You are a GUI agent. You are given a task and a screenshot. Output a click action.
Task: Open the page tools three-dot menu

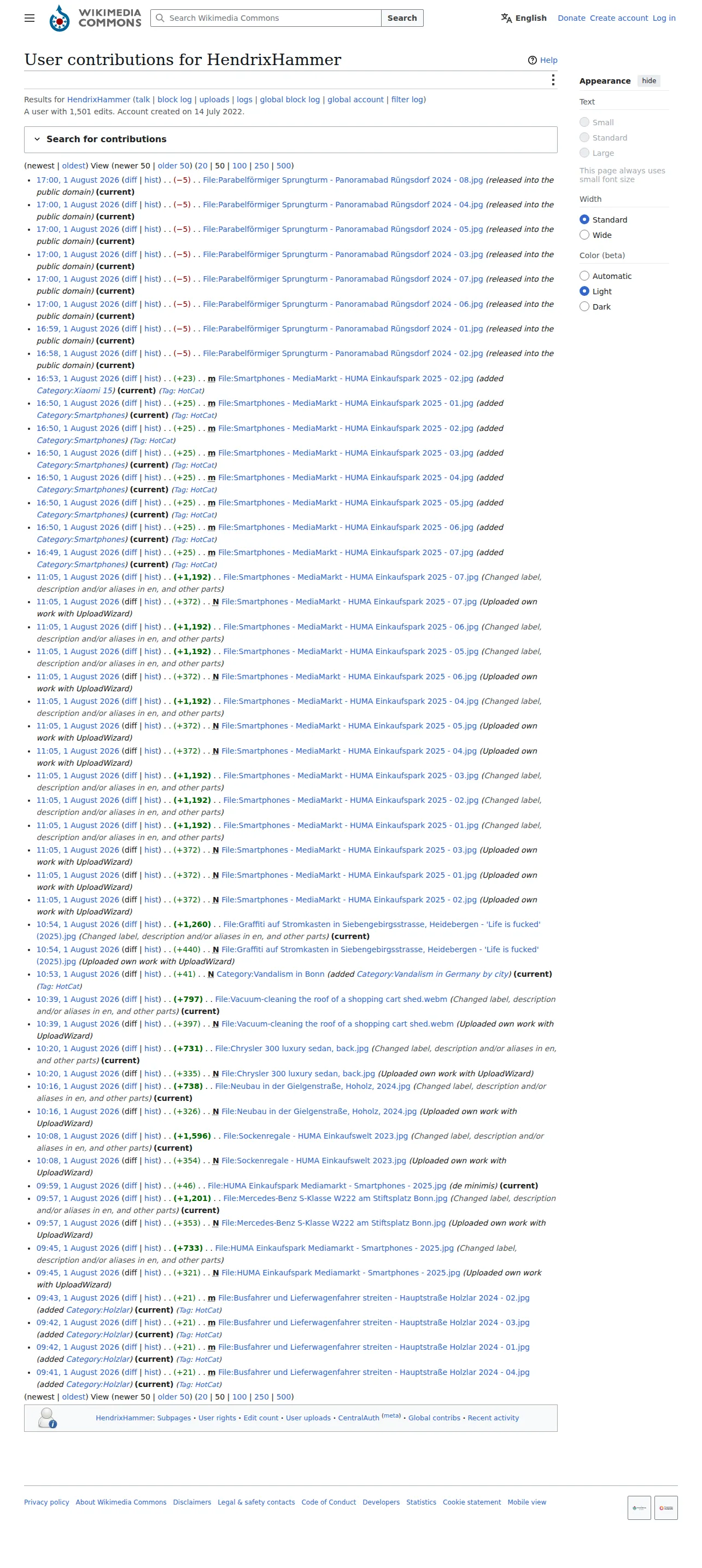(552, 80)
